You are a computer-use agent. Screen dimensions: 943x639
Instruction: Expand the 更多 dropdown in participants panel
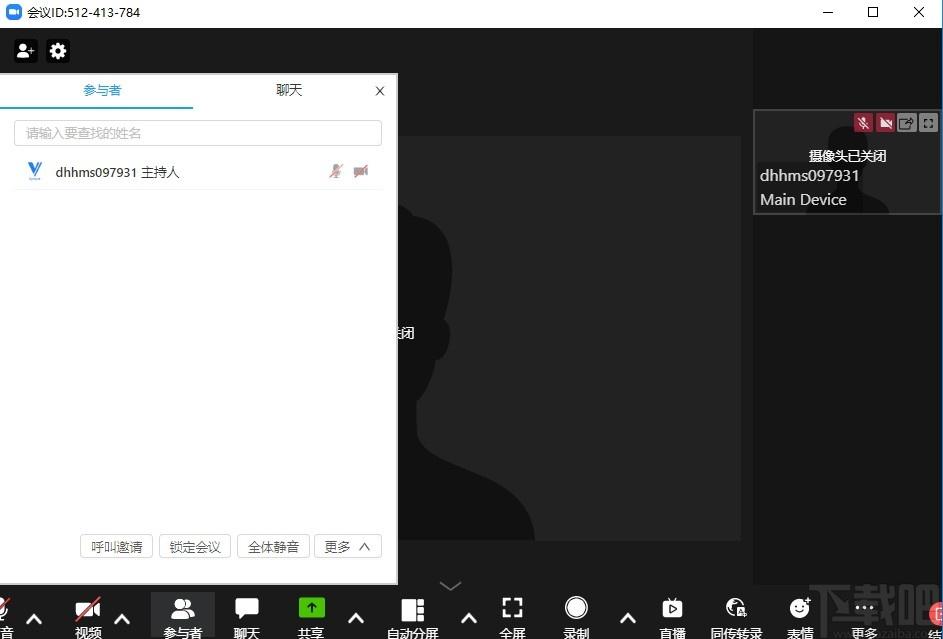pos(348,546)
